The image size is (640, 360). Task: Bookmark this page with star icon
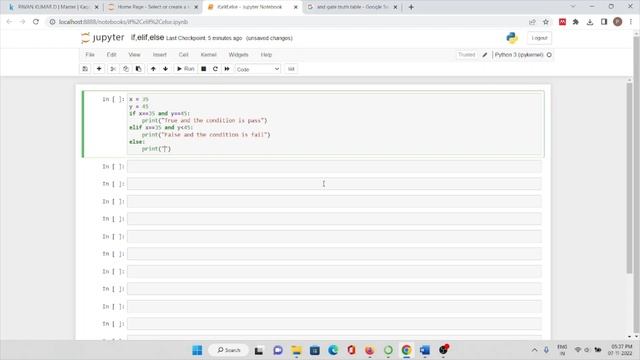(546, 22)
